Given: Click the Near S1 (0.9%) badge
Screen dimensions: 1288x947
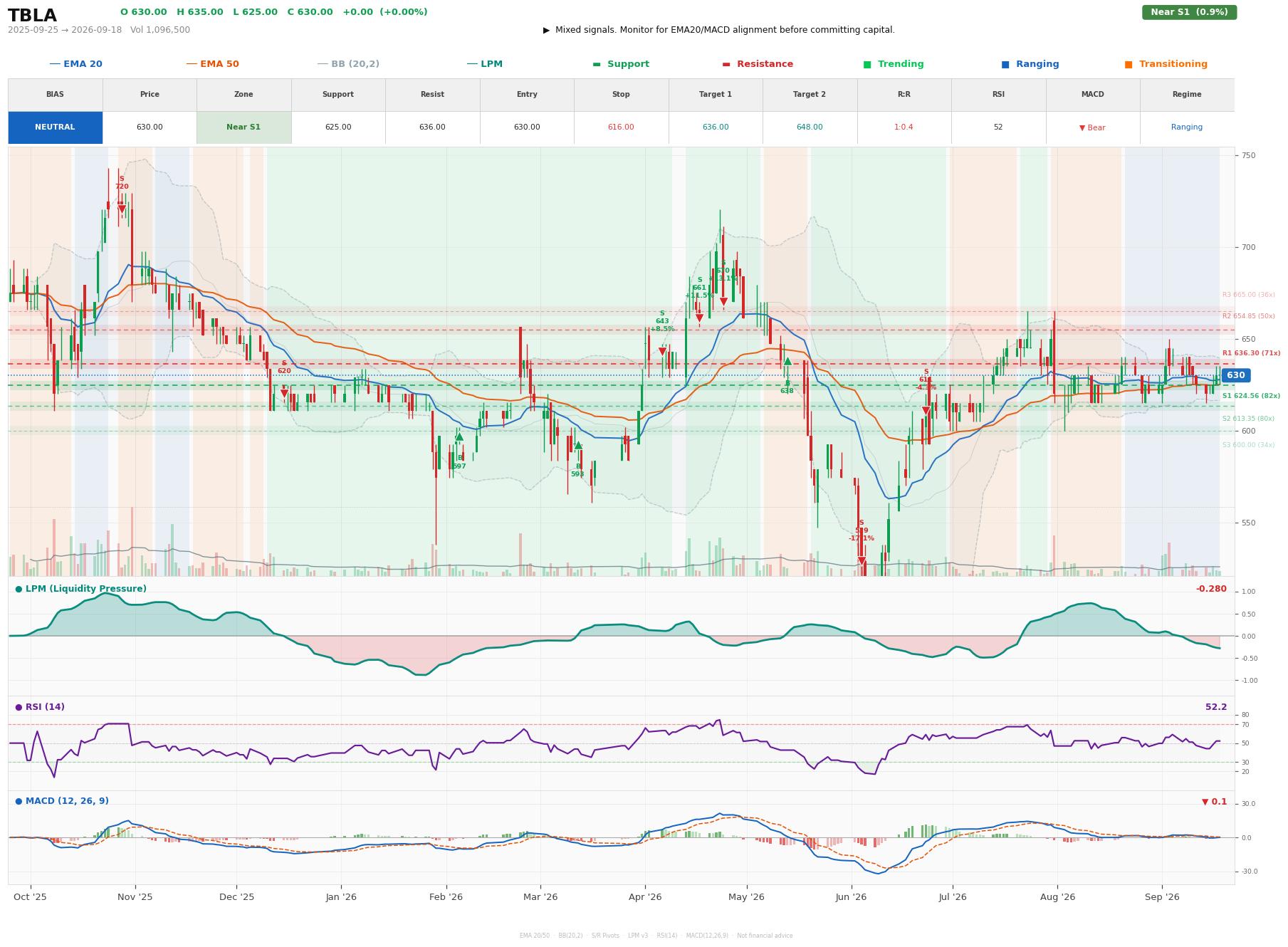Looking at the screenshot, I should click(1189, 12).
